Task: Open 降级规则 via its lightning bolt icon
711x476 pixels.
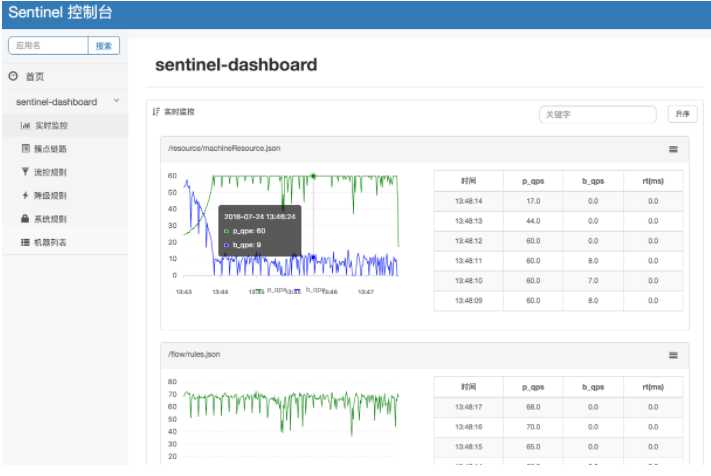Action: (25, 195)
